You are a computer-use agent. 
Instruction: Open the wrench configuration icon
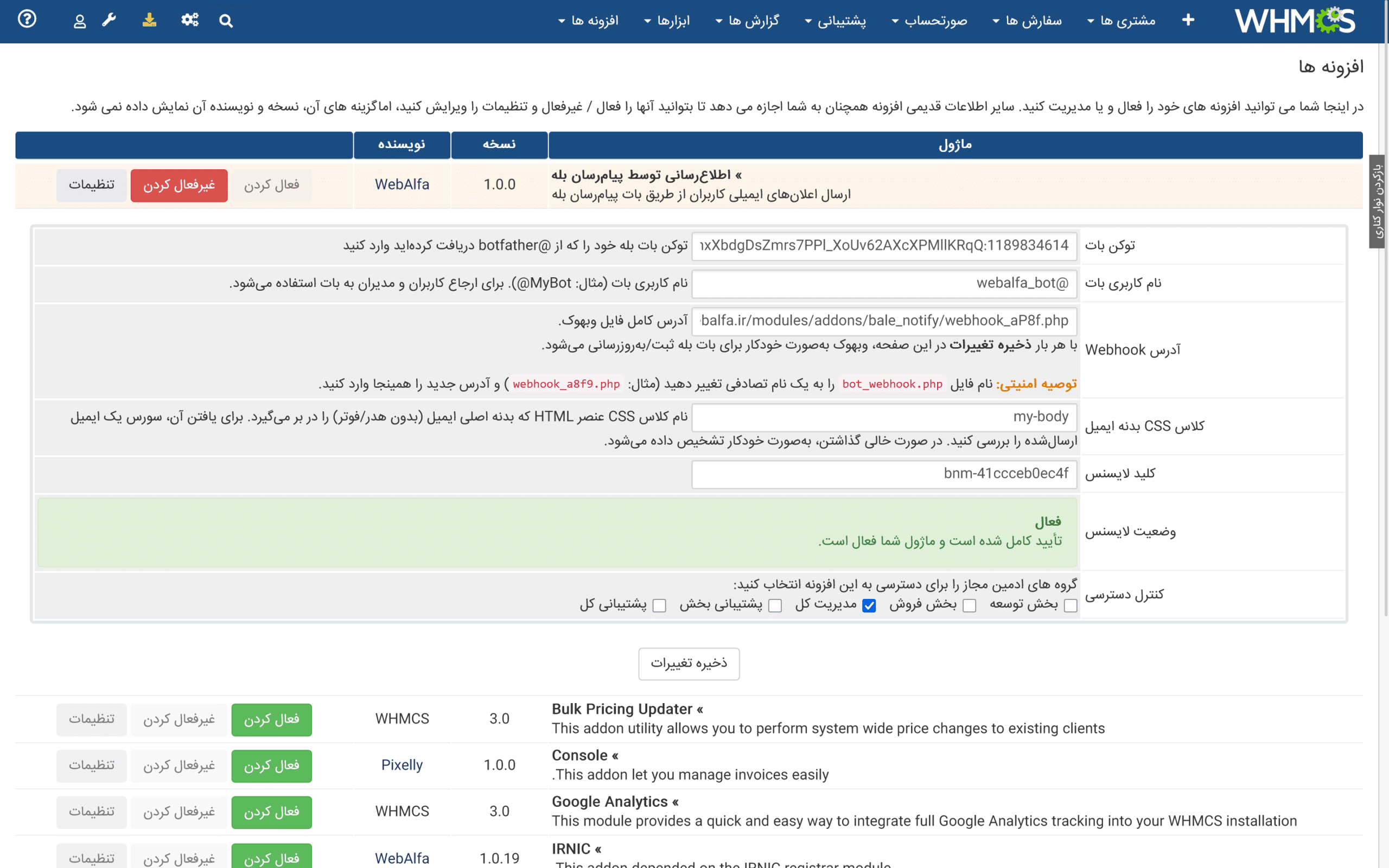click(109, 20)
